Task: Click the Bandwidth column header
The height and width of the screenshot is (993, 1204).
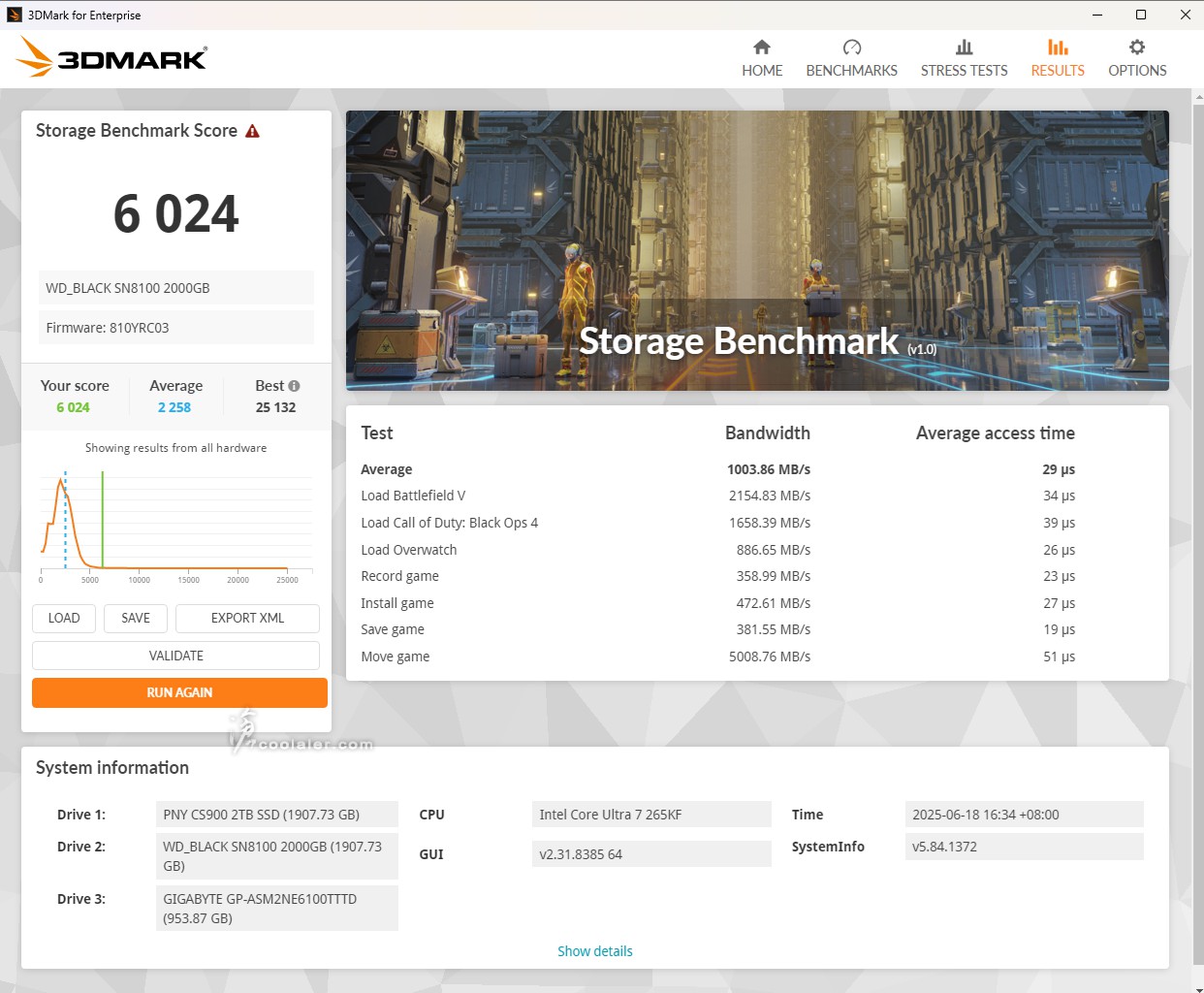Action: click(x=768, y=433)
